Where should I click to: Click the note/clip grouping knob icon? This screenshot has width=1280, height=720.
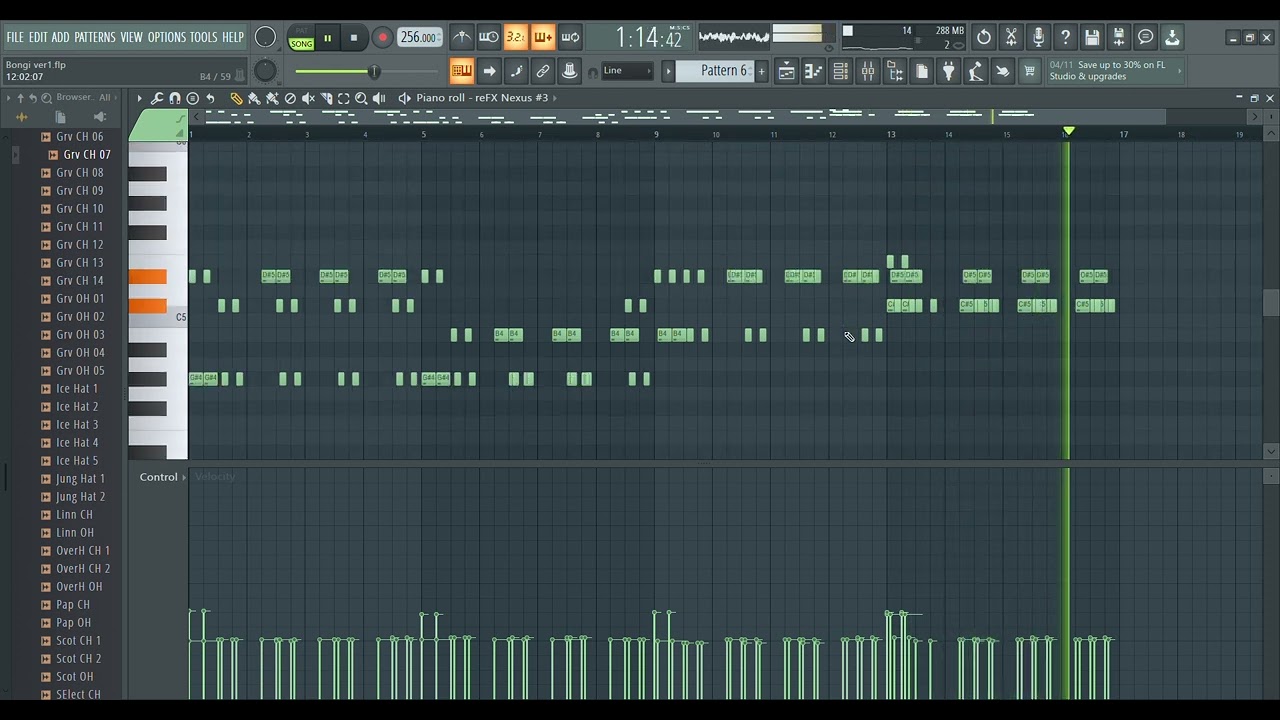coord(569,70)
